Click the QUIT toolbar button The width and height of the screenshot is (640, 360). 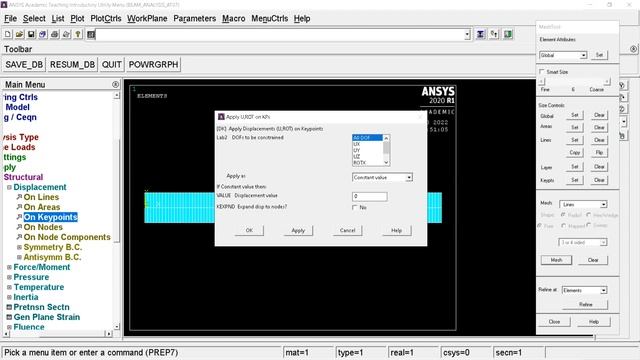[111, 64]
